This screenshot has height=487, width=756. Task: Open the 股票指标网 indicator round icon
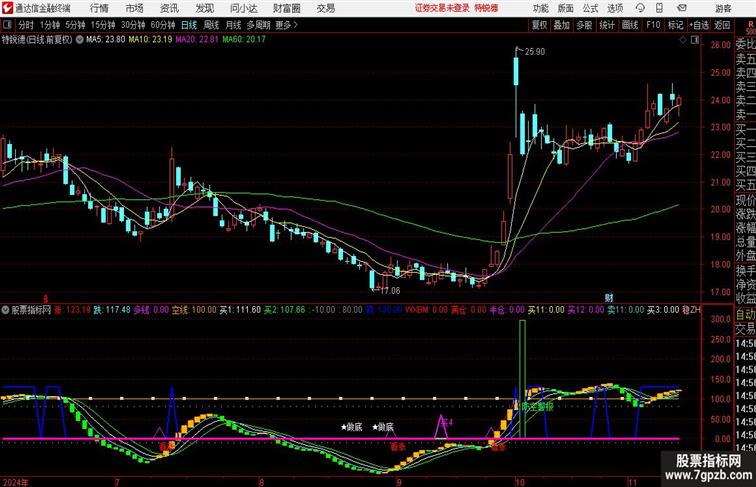[5, 310]
